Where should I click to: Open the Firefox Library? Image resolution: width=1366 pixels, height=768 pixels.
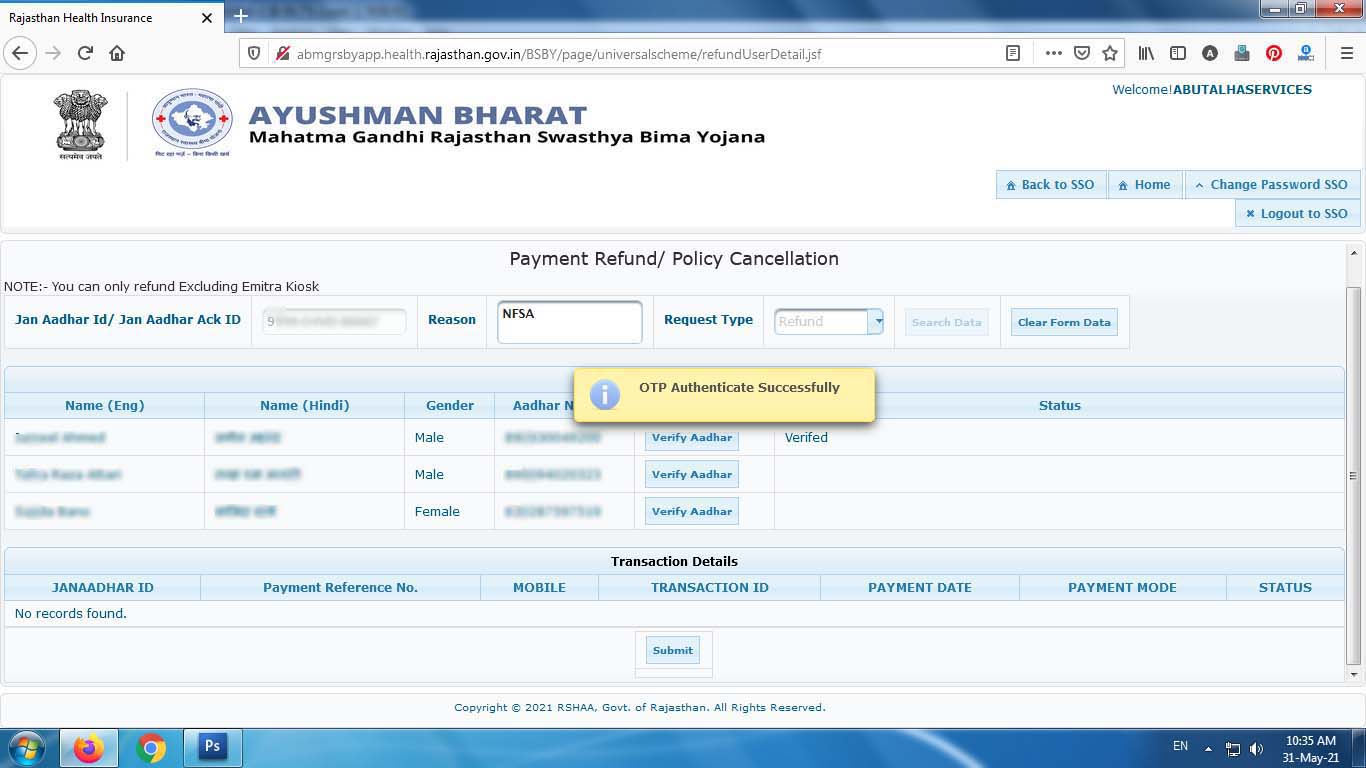[1146, 53]
